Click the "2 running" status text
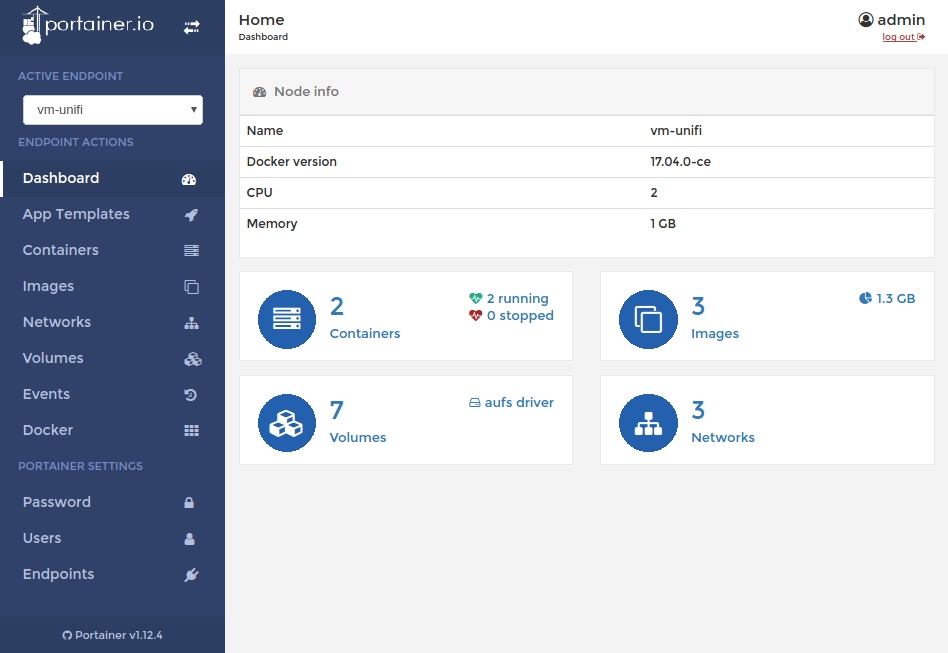 pos(518,299)
